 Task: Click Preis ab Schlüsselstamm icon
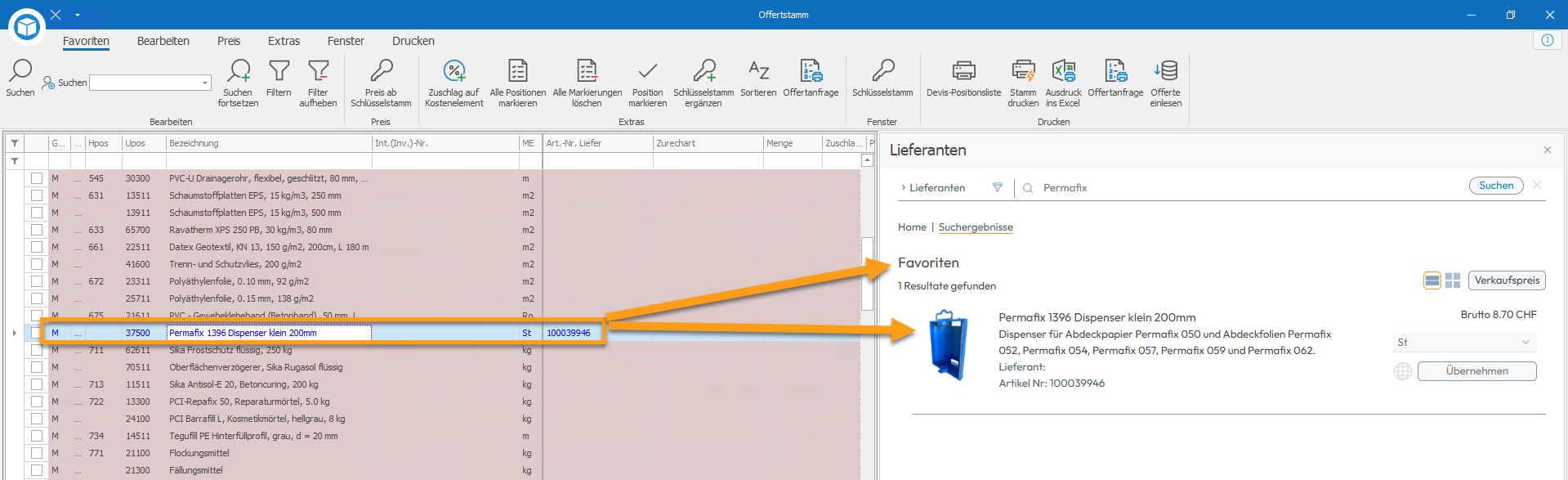[381, 71]
